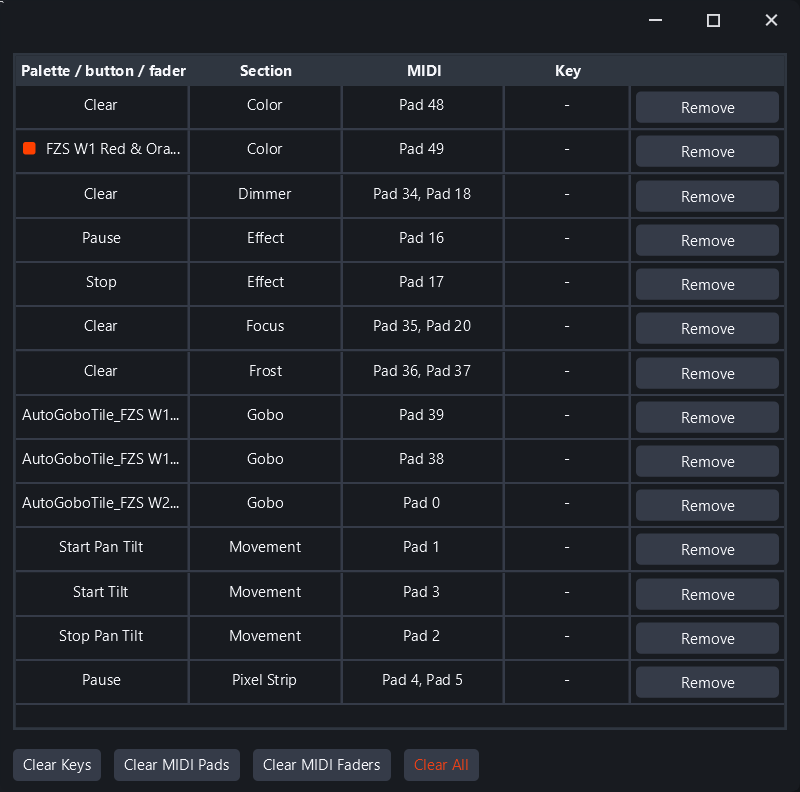800x792 pixels.
Task: Remove the Clear Frost mapping
Action: [707, 373]
